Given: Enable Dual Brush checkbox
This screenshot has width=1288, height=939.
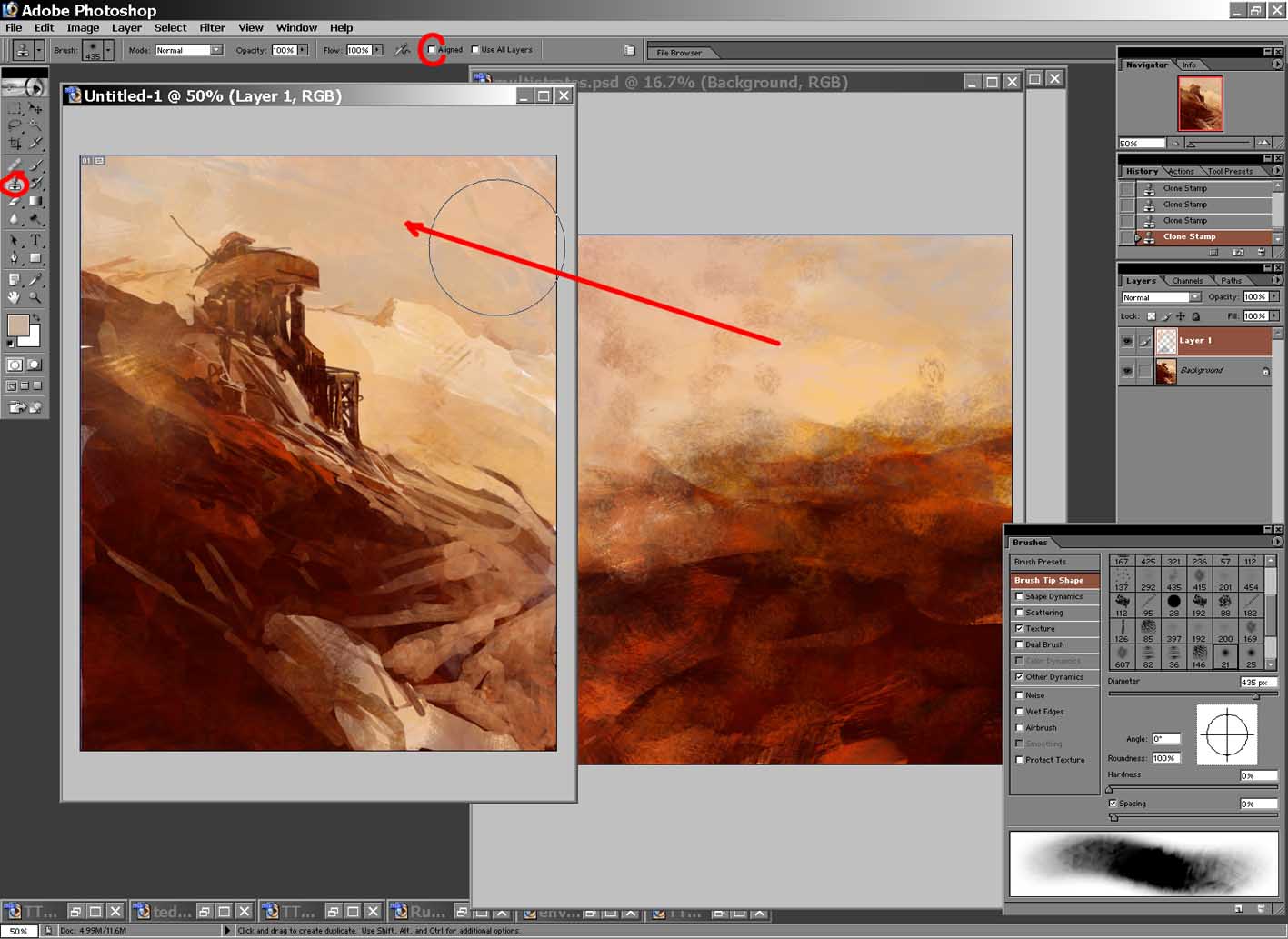Looking at the screenshot, I should (1019, 644).
